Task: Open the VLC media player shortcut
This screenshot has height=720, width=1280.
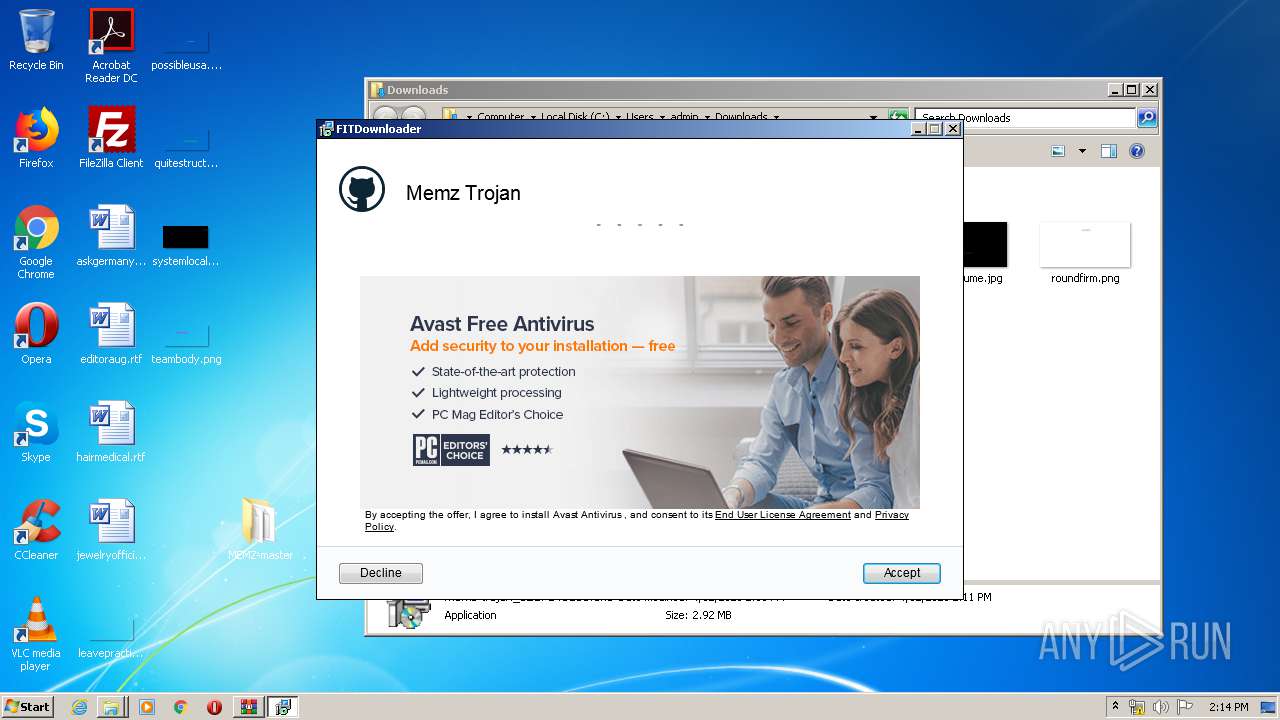Action: point(36,634)
